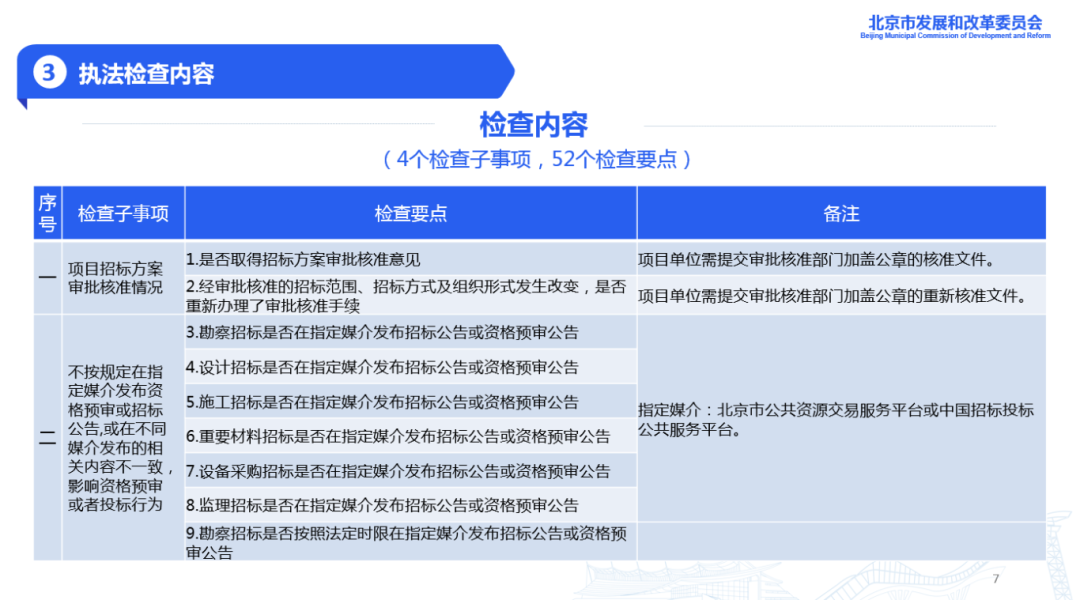Select item 2 about 重新办理了审批核准手续
This screenshot has width=1080, height=600.
coord(406,296)
